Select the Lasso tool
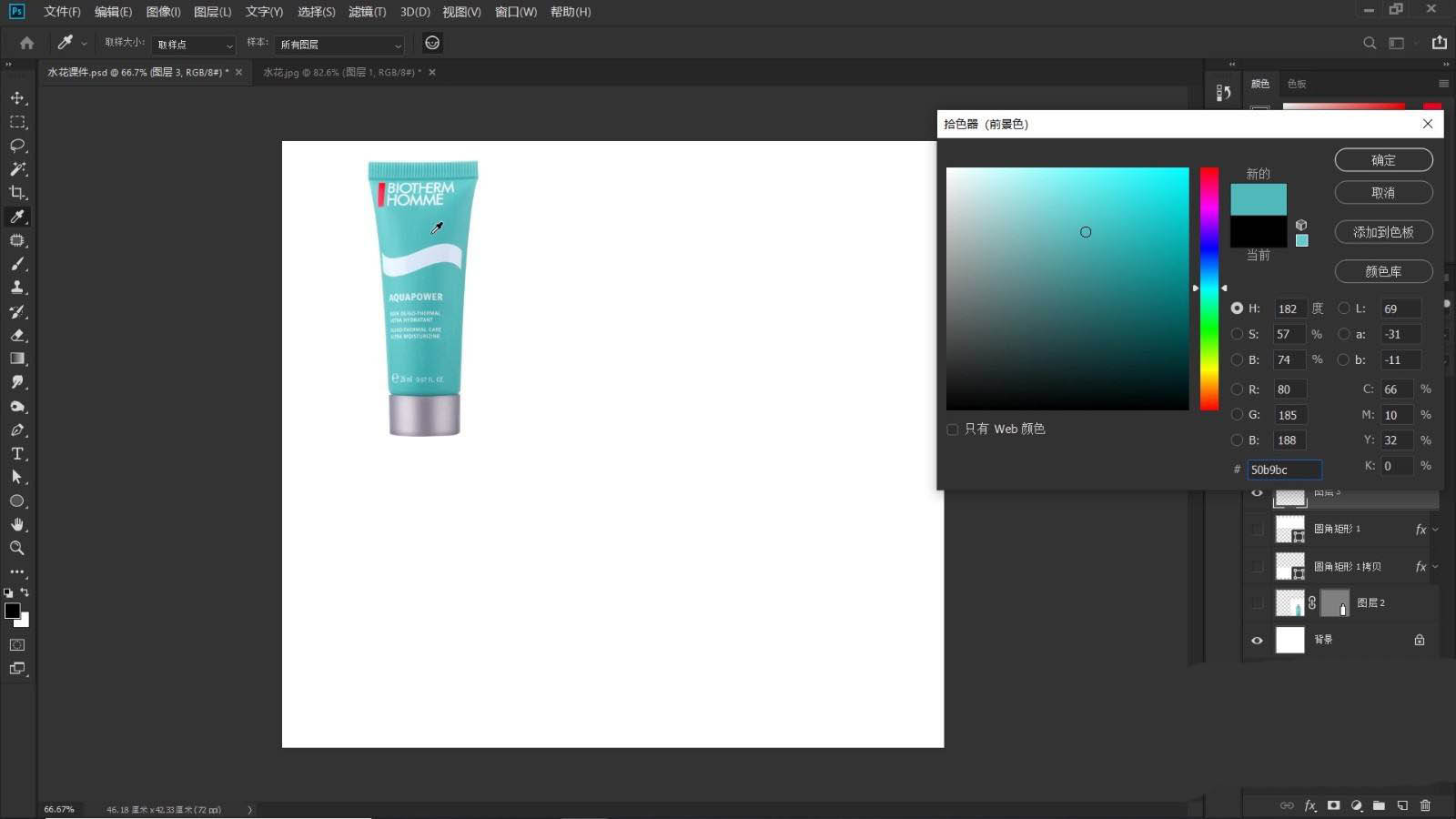The image size is (1456, 819). coord(17,145)
